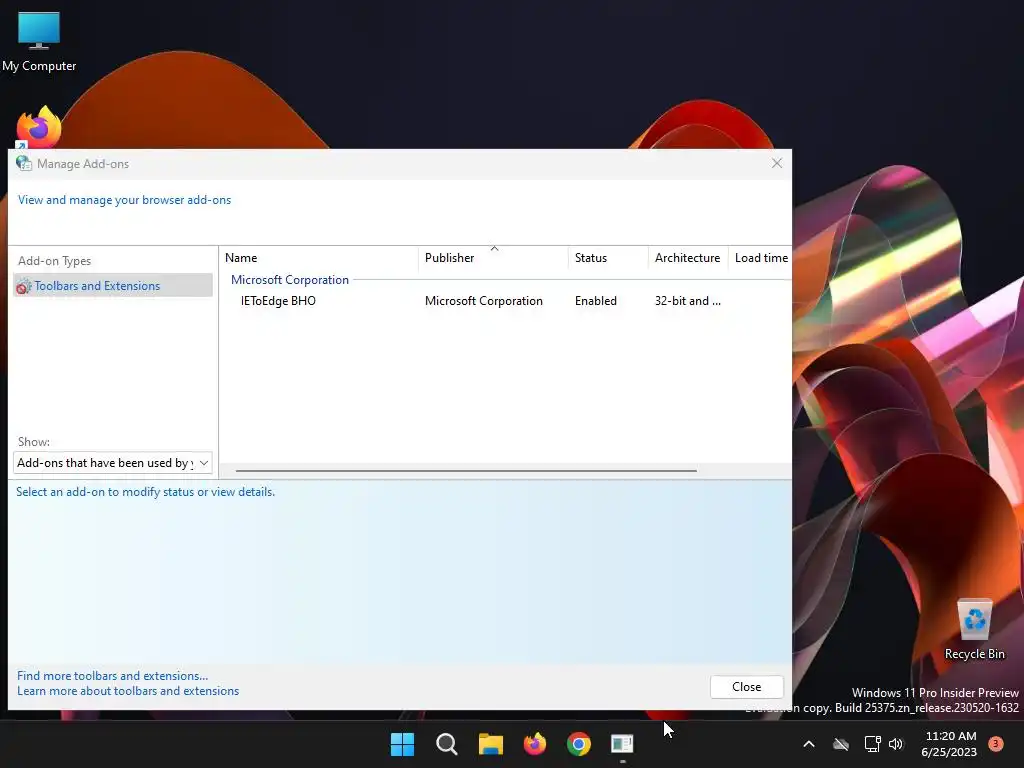Open Learn more about toolbars and extensions

coord(128,691)
